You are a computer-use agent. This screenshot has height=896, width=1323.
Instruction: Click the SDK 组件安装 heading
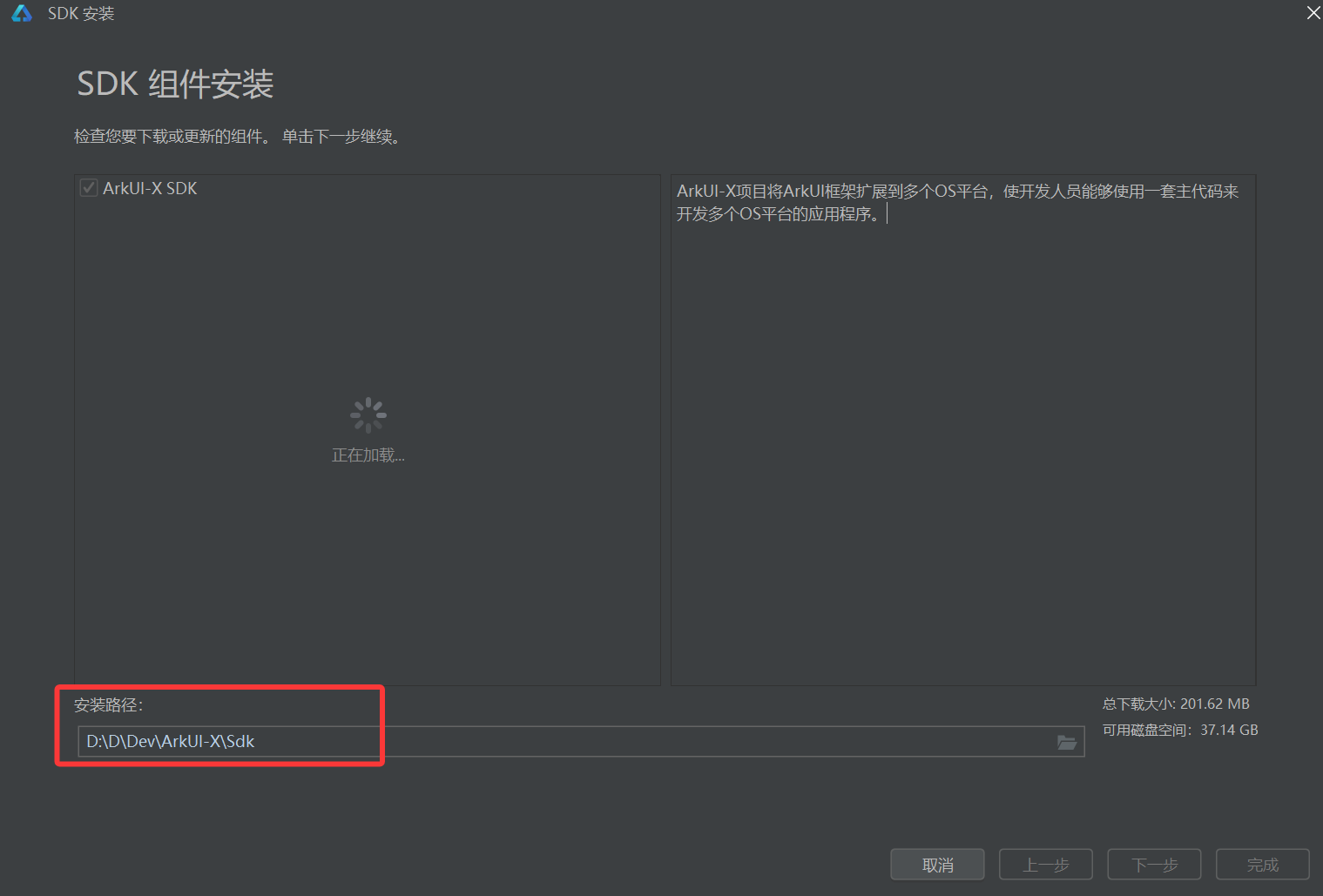coord(175,84)
